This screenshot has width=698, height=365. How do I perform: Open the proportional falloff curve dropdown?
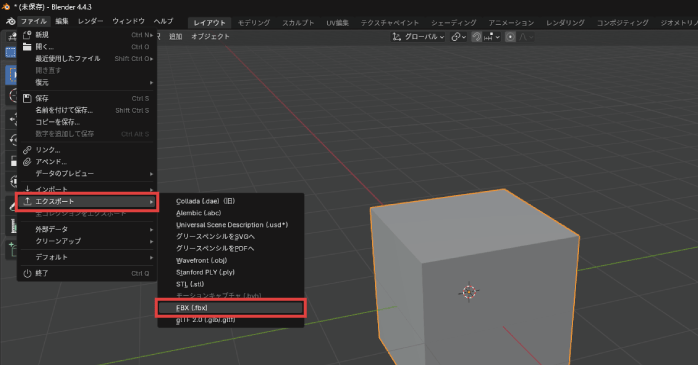pyautogui.click(x=526, y=37)
